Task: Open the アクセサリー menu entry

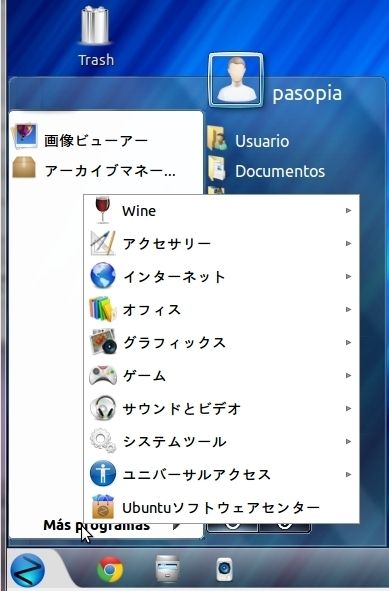Action: click(x=221, y=243)
